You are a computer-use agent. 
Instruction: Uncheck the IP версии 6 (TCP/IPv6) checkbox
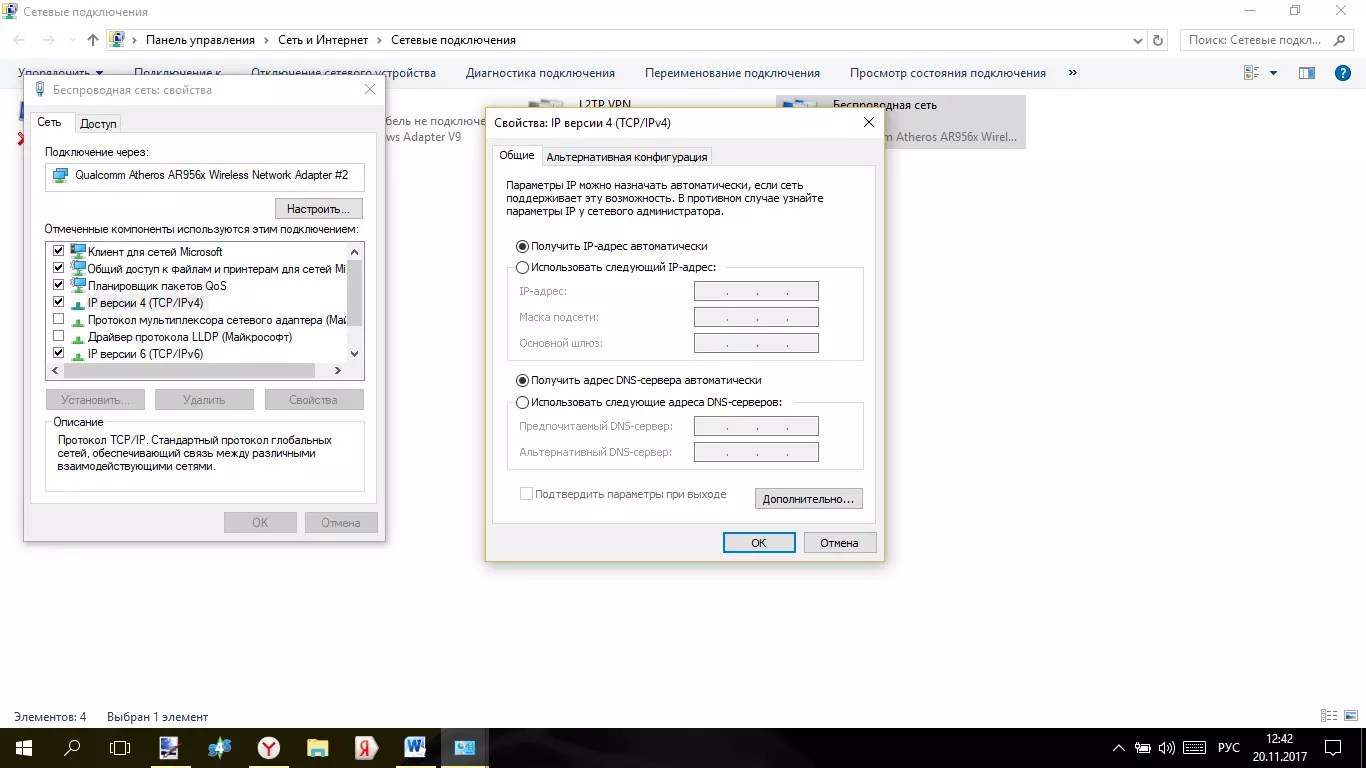(x=58, y=354)
